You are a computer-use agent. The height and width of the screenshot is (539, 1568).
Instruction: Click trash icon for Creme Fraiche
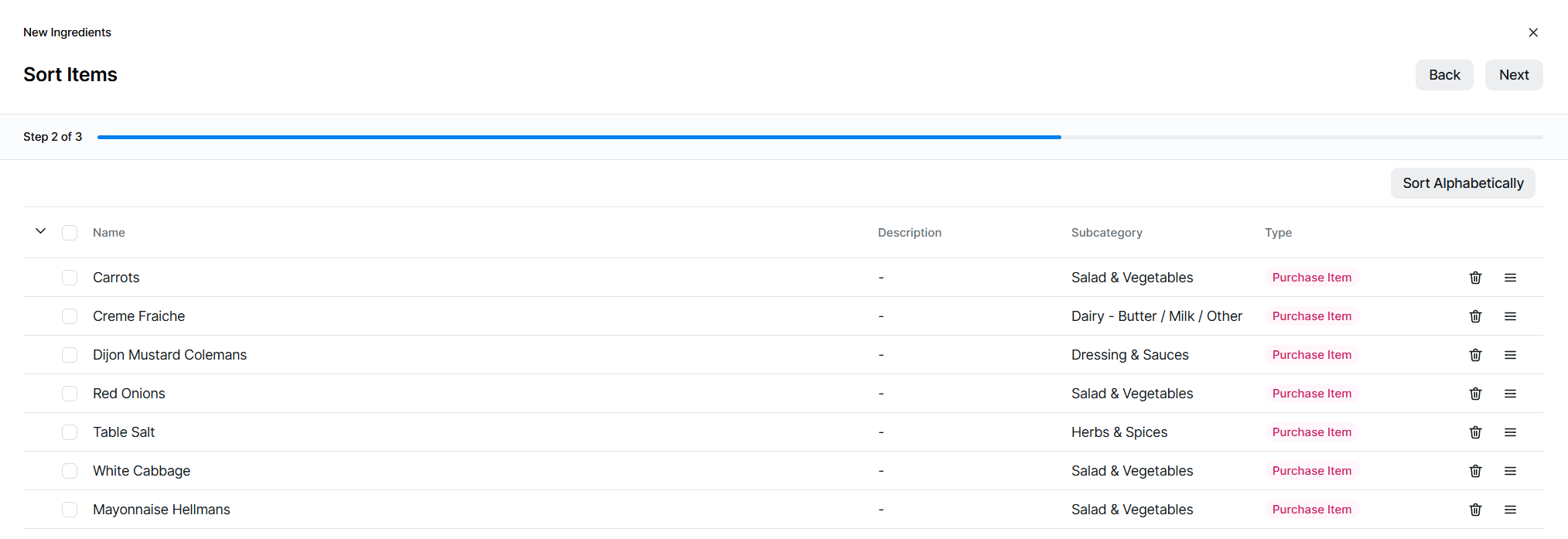click(x=1475, y=316)
